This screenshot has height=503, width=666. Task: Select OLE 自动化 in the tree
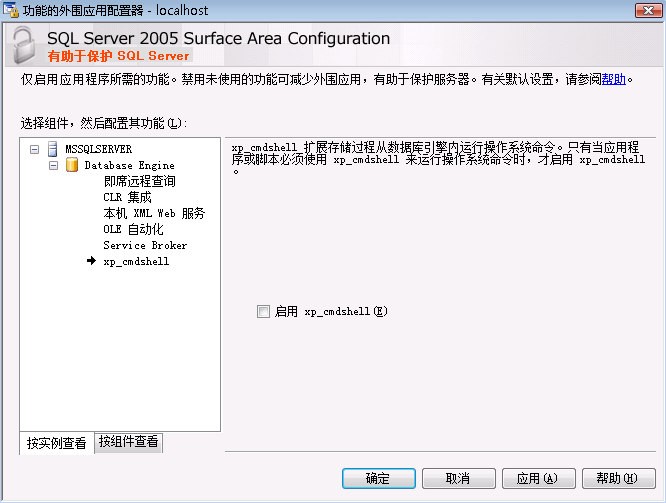pyautogui.click(x=133, y=229)
